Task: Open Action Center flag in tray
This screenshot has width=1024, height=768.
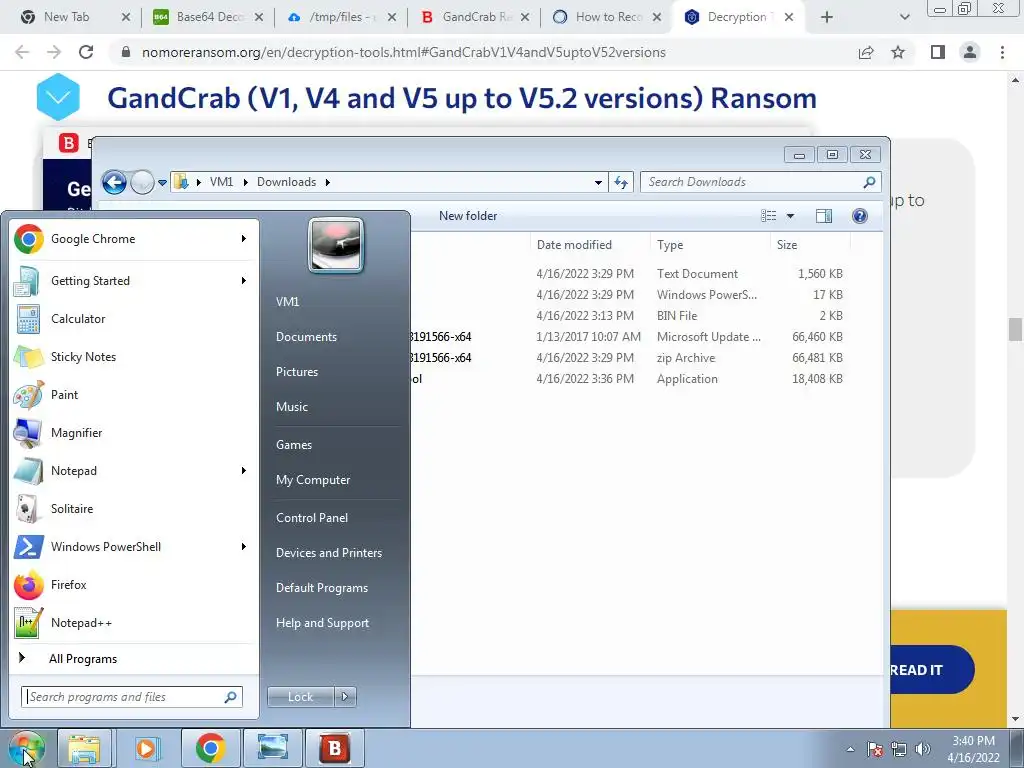Action: pyautogui.click(x=875, y=749)
